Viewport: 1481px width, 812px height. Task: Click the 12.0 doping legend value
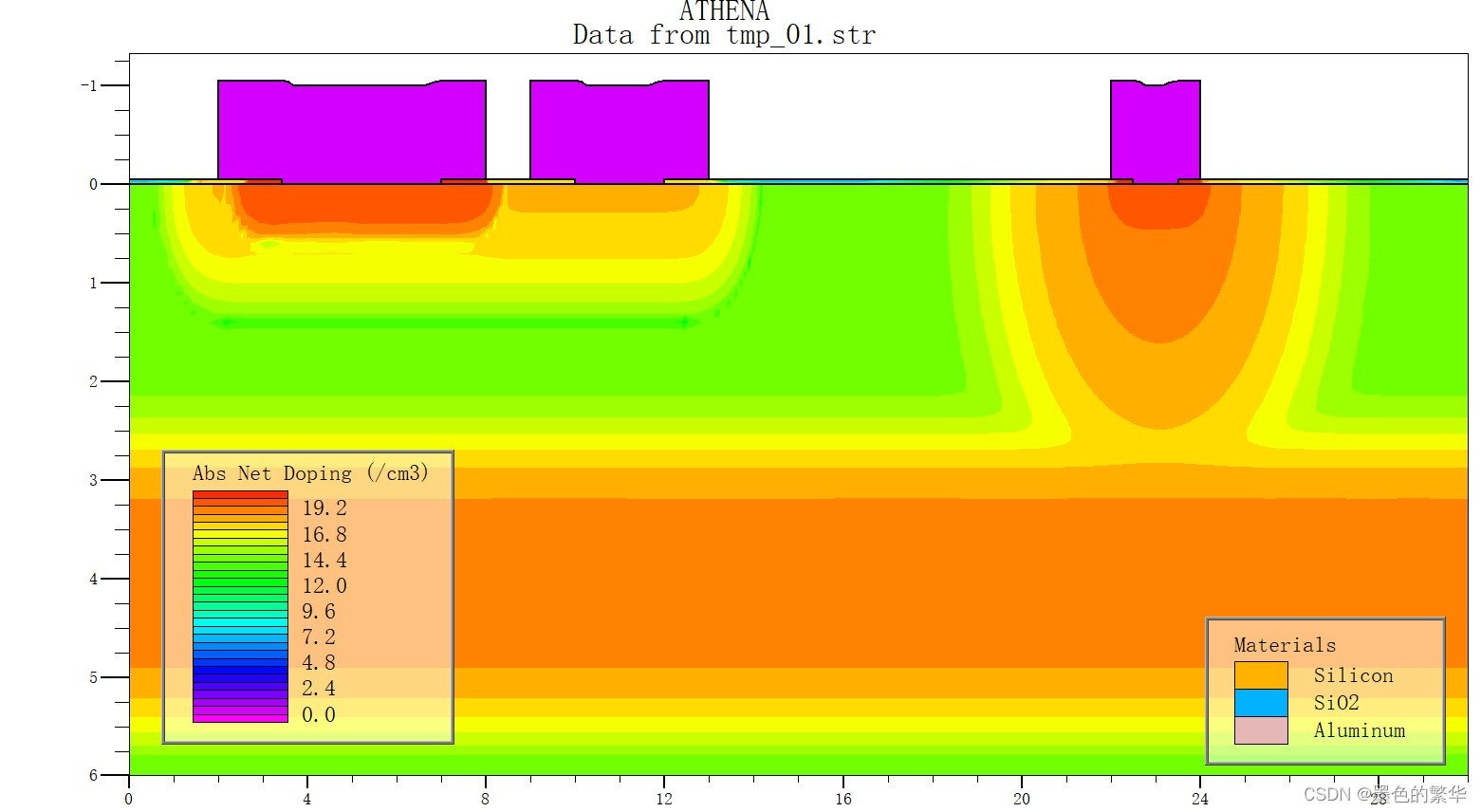tap(324, 586)
